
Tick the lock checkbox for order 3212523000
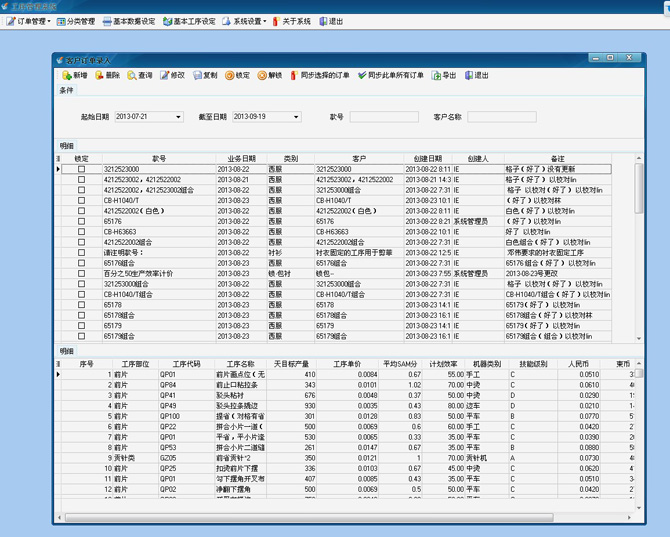[82, 170]
